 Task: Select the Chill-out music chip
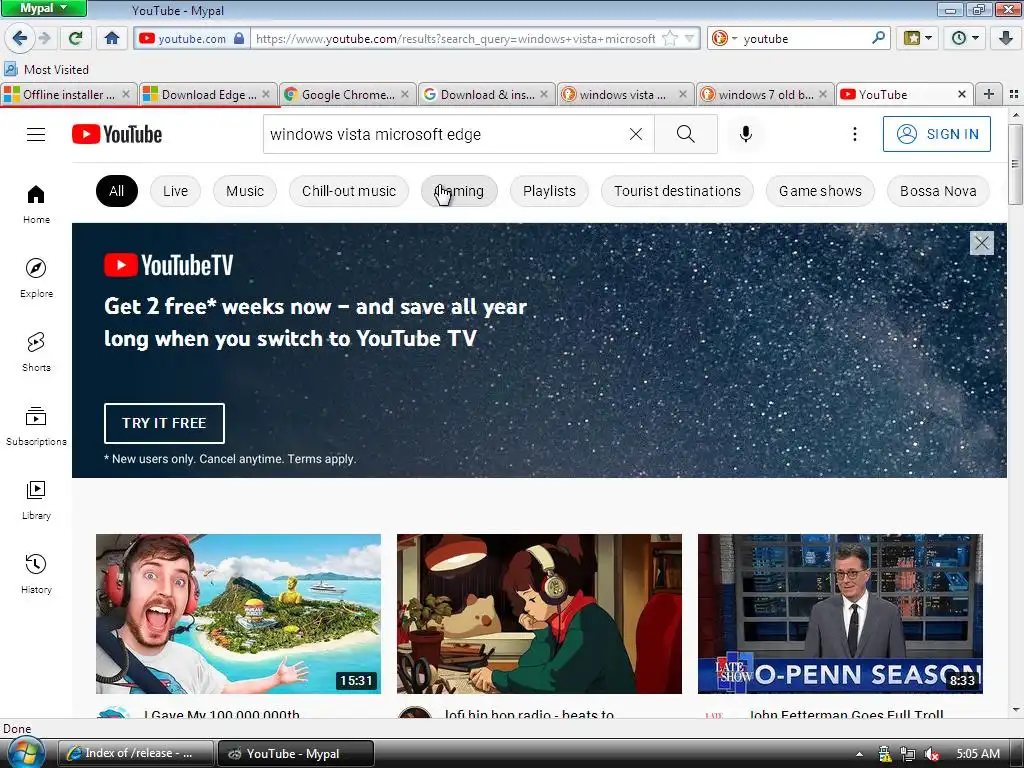[x=349, y=191]
